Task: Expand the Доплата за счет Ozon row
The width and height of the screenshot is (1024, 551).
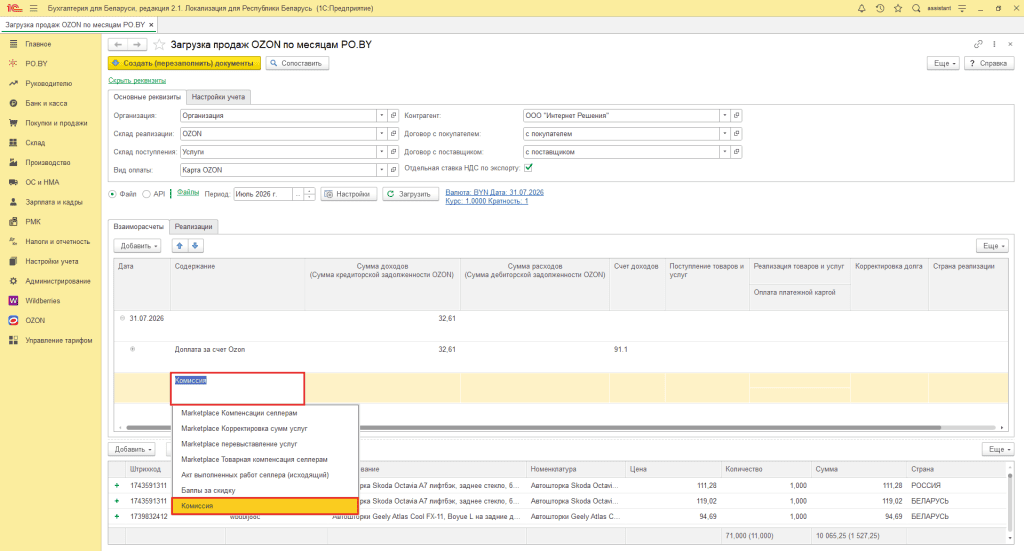Action: (x=133, y=349)
